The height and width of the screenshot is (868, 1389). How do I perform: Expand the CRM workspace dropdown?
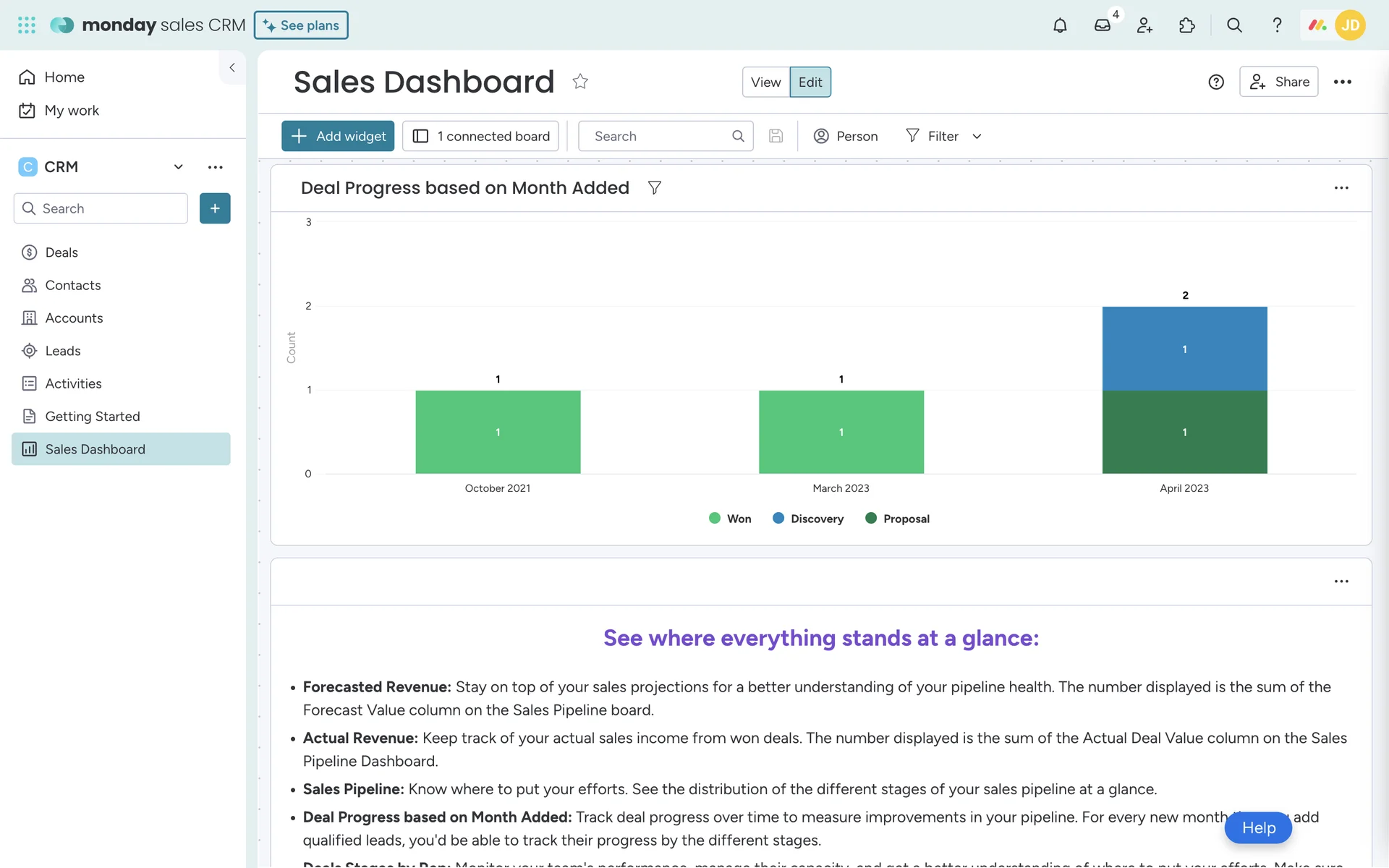tap(178, 167)
